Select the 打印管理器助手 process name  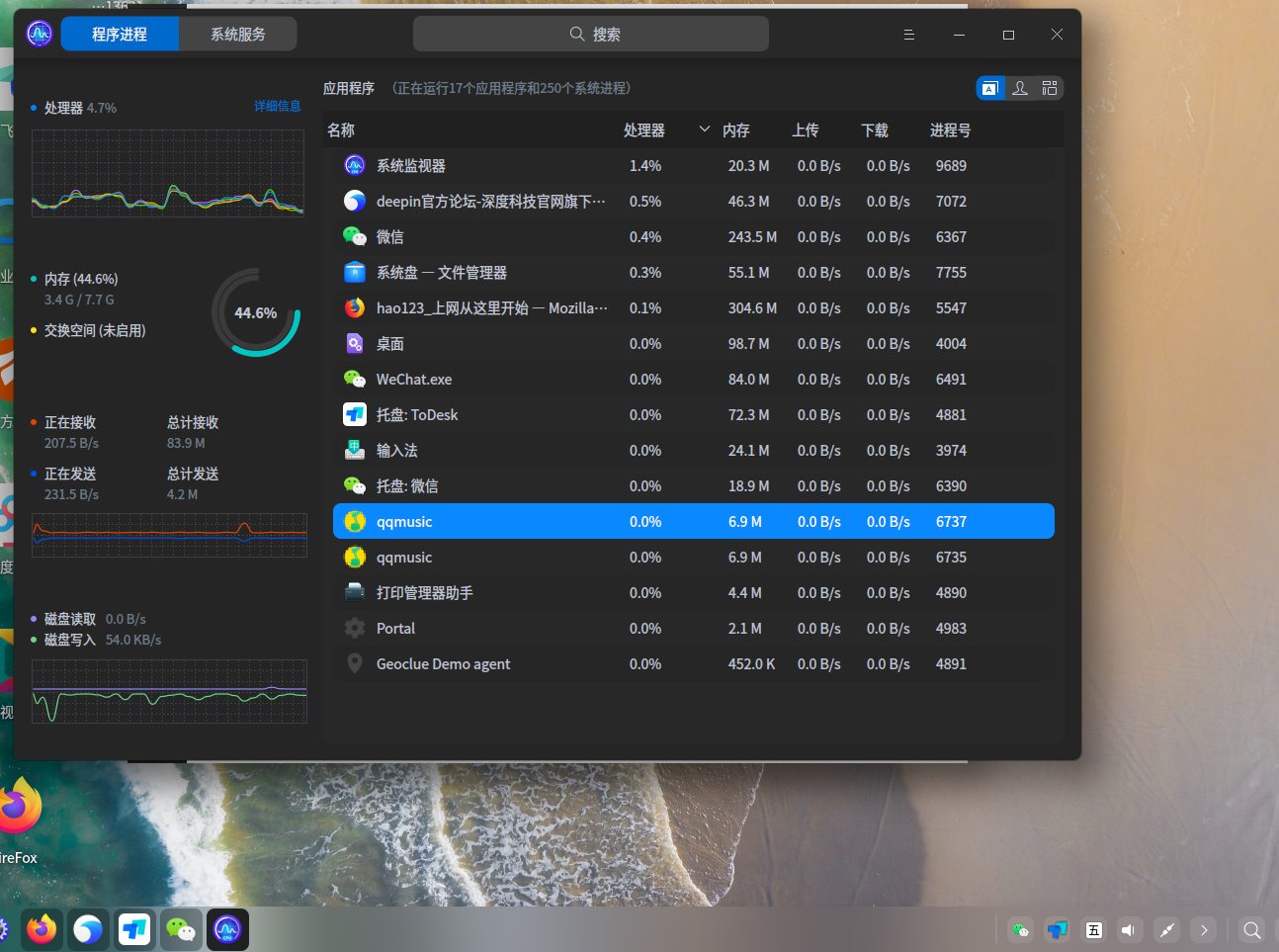[x=425, y=593]
